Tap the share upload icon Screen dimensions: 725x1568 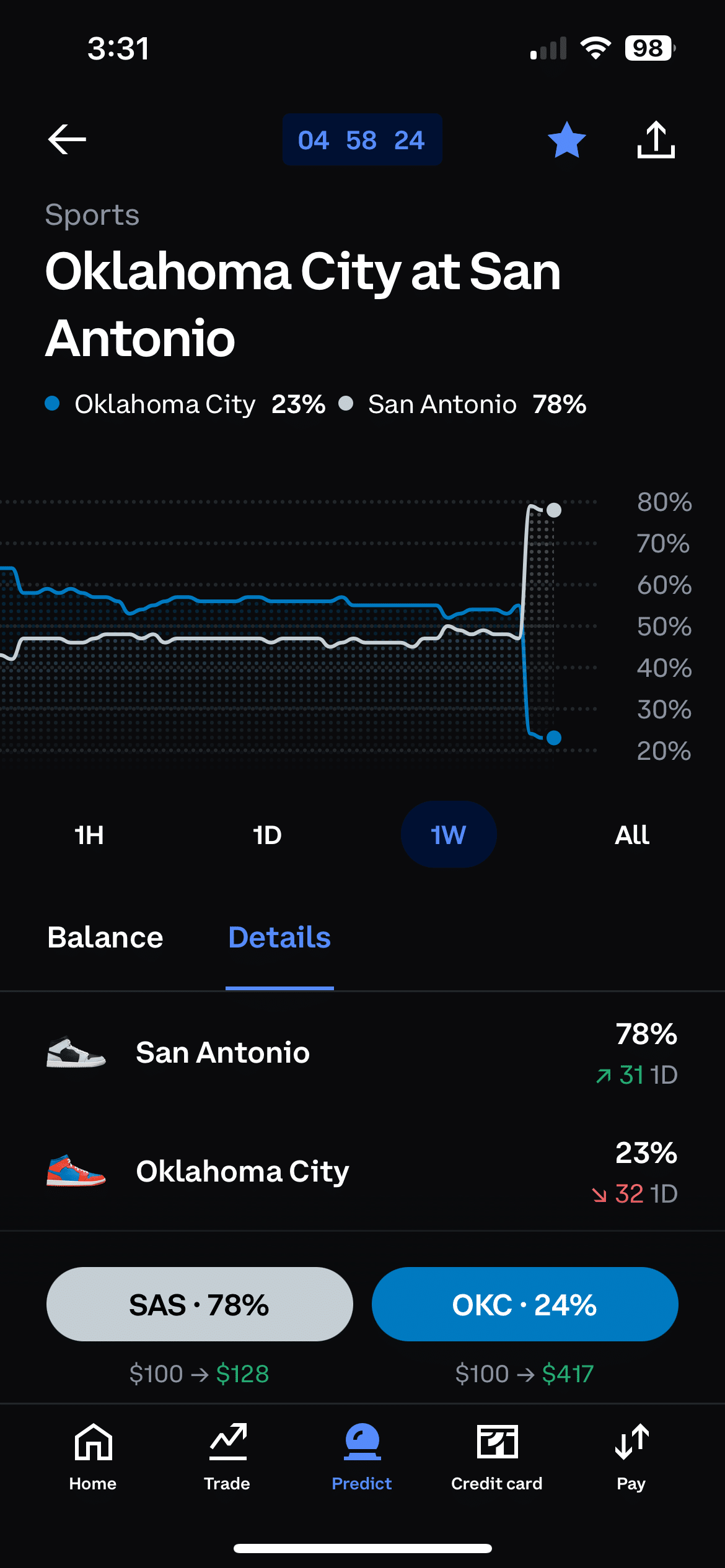(x=656, y=140)
